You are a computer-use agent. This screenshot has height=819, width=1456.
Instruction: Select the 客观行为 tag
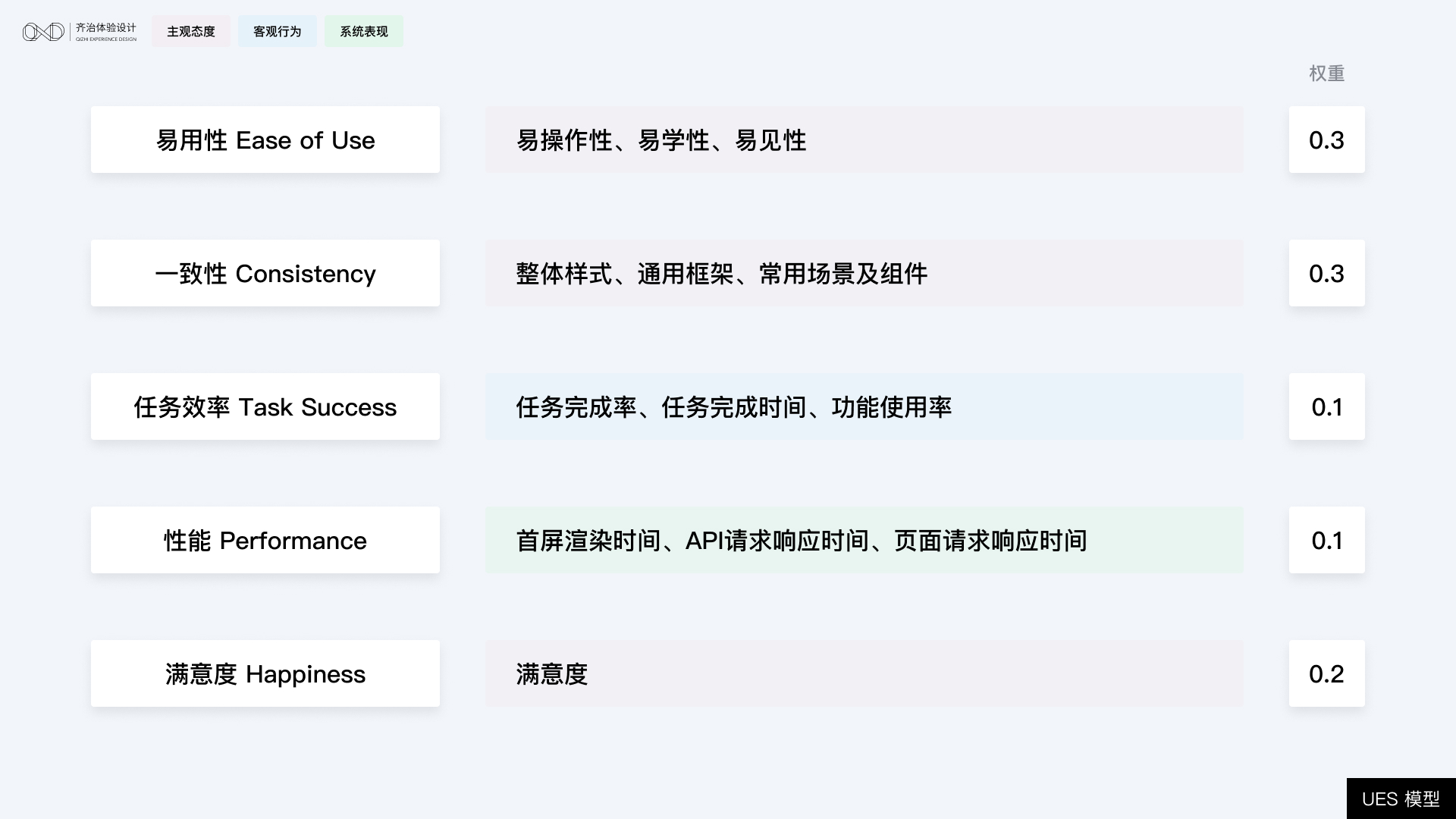coord(278,32)
